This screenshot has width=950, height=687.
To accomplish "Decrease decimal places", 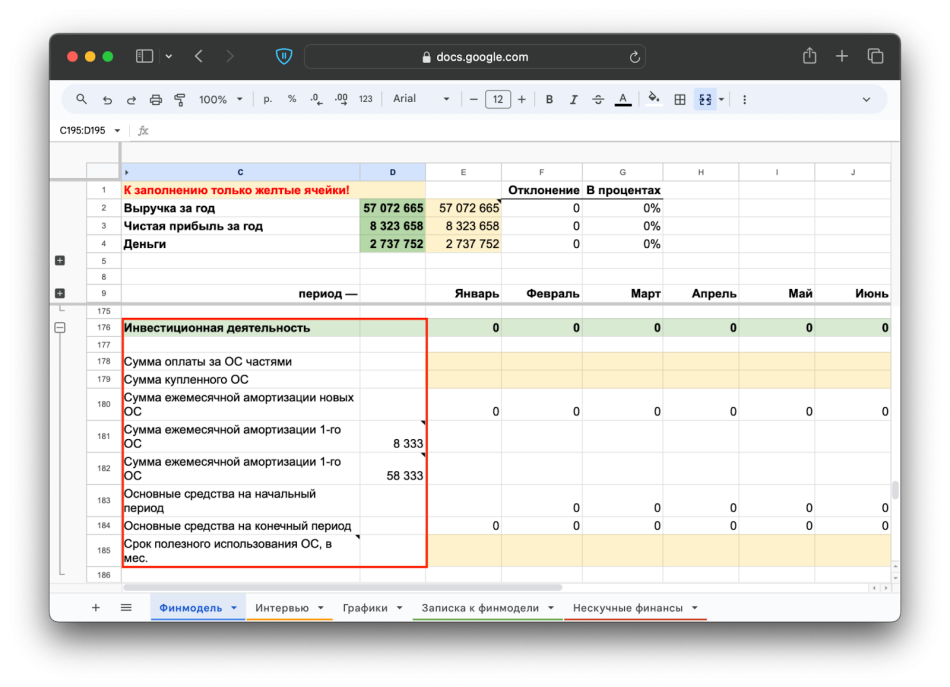I will point(316,99).
